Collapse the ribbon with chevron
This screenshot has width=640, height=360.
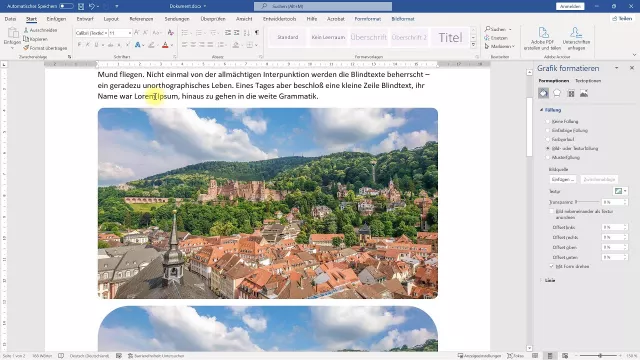click(x=634, y=55)
